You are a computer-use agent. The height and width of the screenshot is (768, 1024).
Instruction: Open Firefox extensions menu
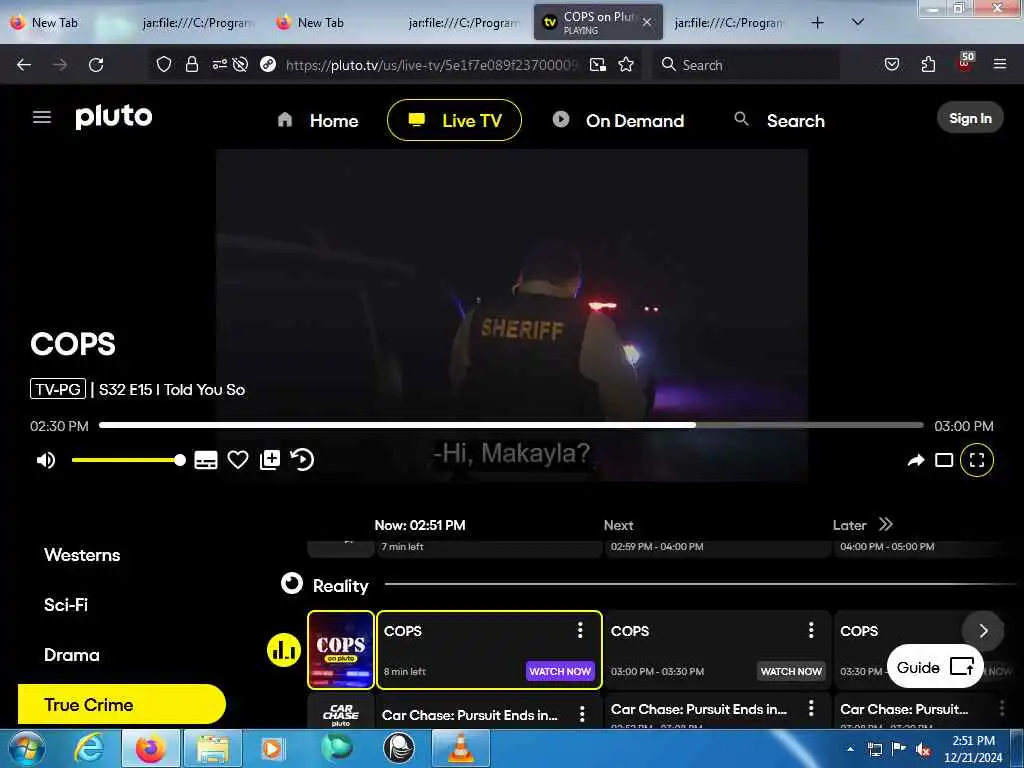click(x=928, y=64)
